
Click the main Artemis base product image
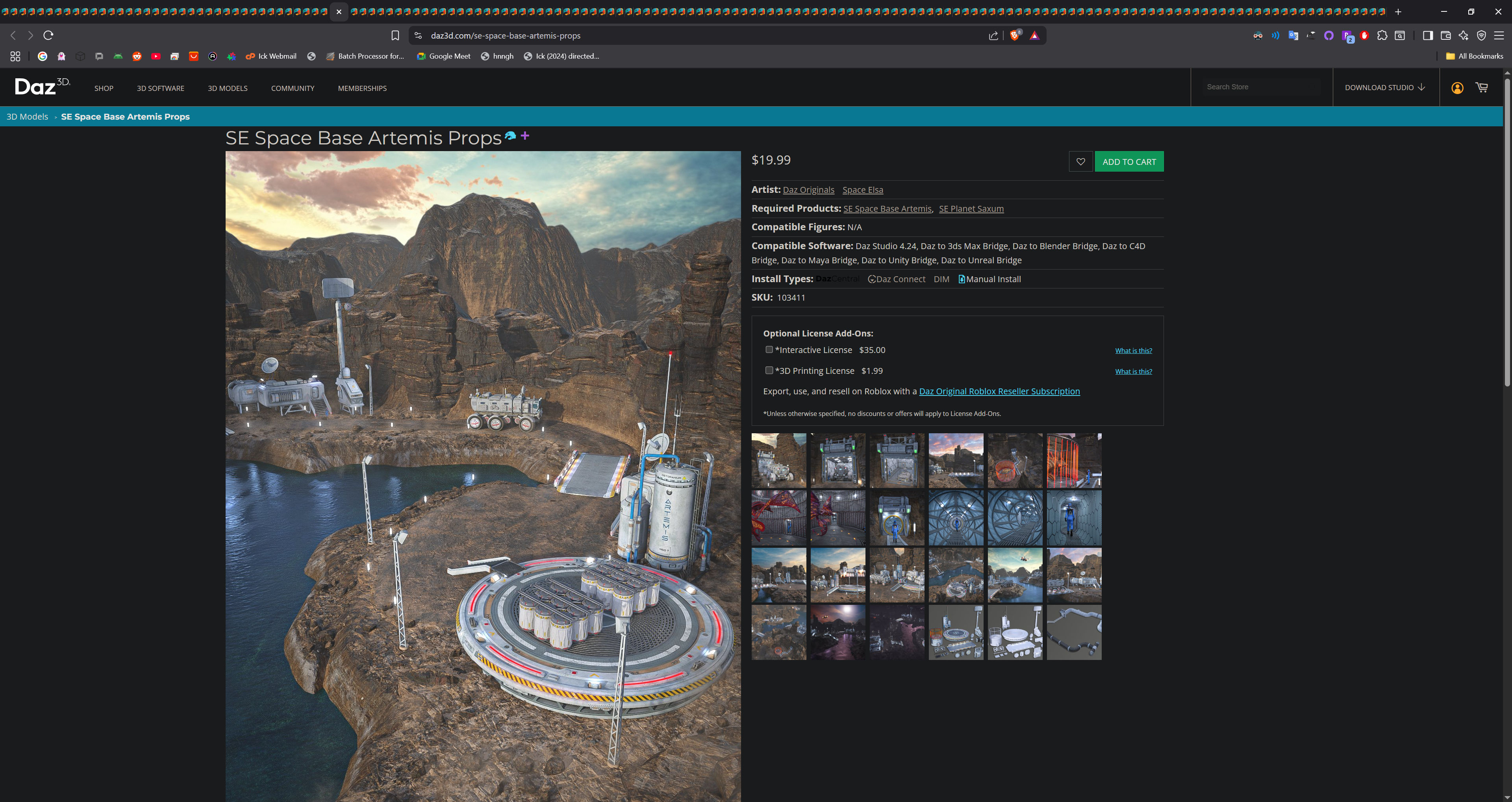coord(483,477)
